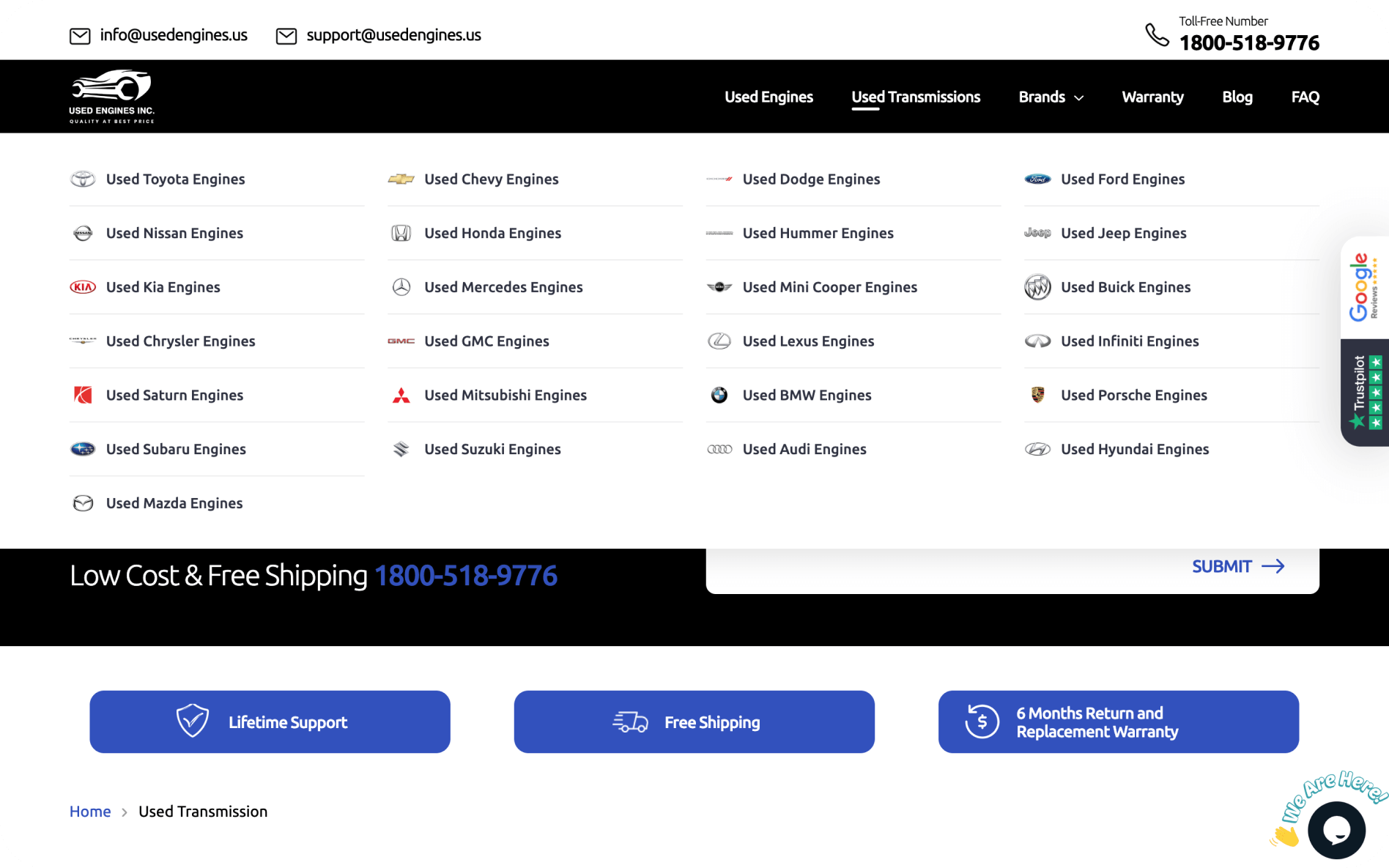Screen dimensions: 1389x868
Task: Open Used Subaru Engines link
Action: coord(176,449)
